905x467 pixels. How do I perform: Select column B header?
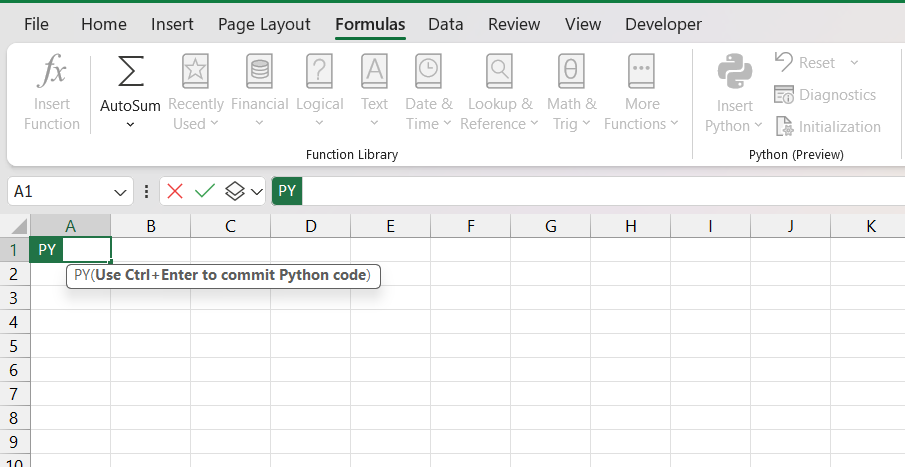click(151, 226)
